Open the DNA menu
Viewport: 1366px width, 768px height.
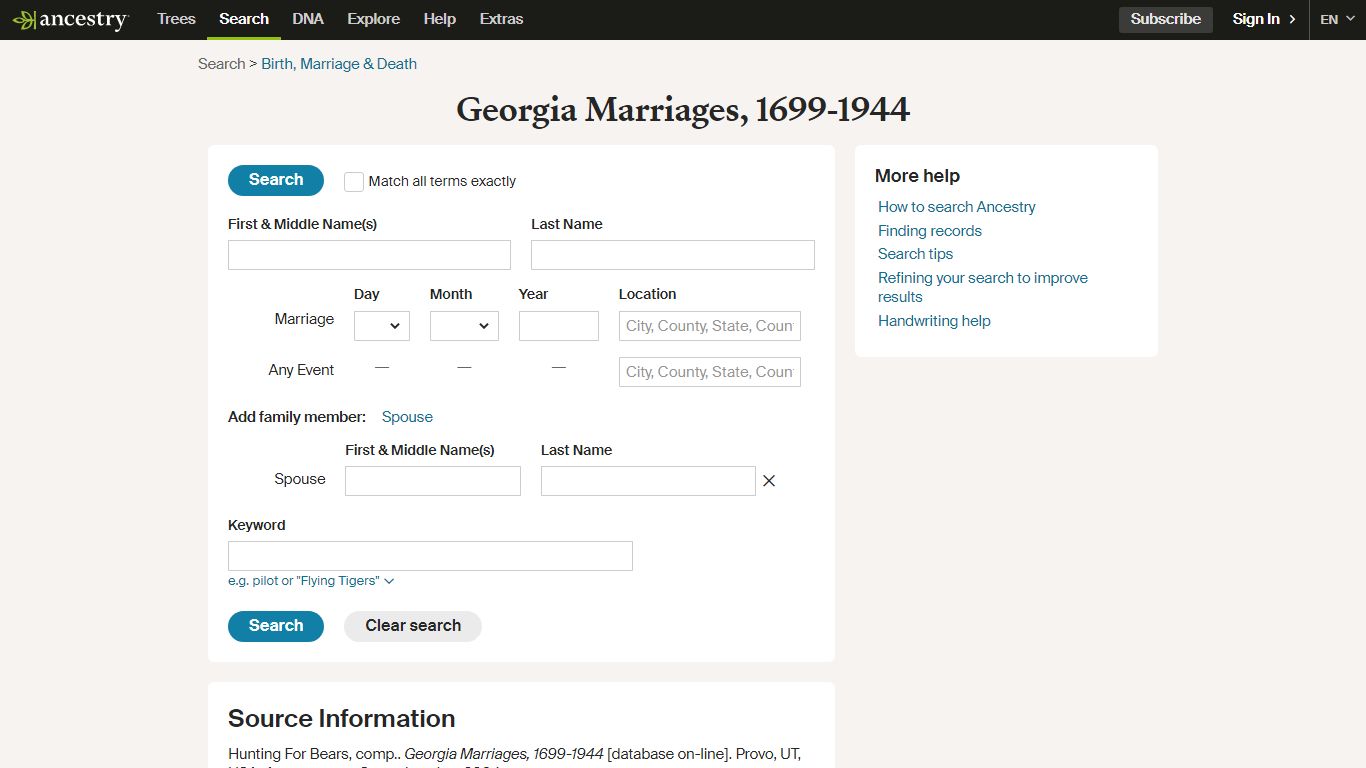click(x=308, y=19)
